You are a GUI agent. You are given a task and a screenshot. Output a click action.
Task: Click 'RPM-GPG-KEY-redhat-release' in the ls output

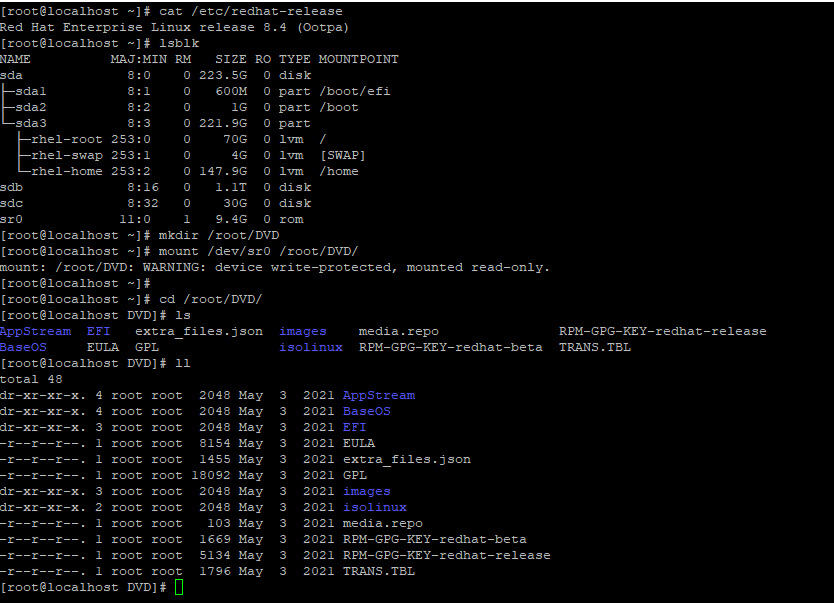662,331
